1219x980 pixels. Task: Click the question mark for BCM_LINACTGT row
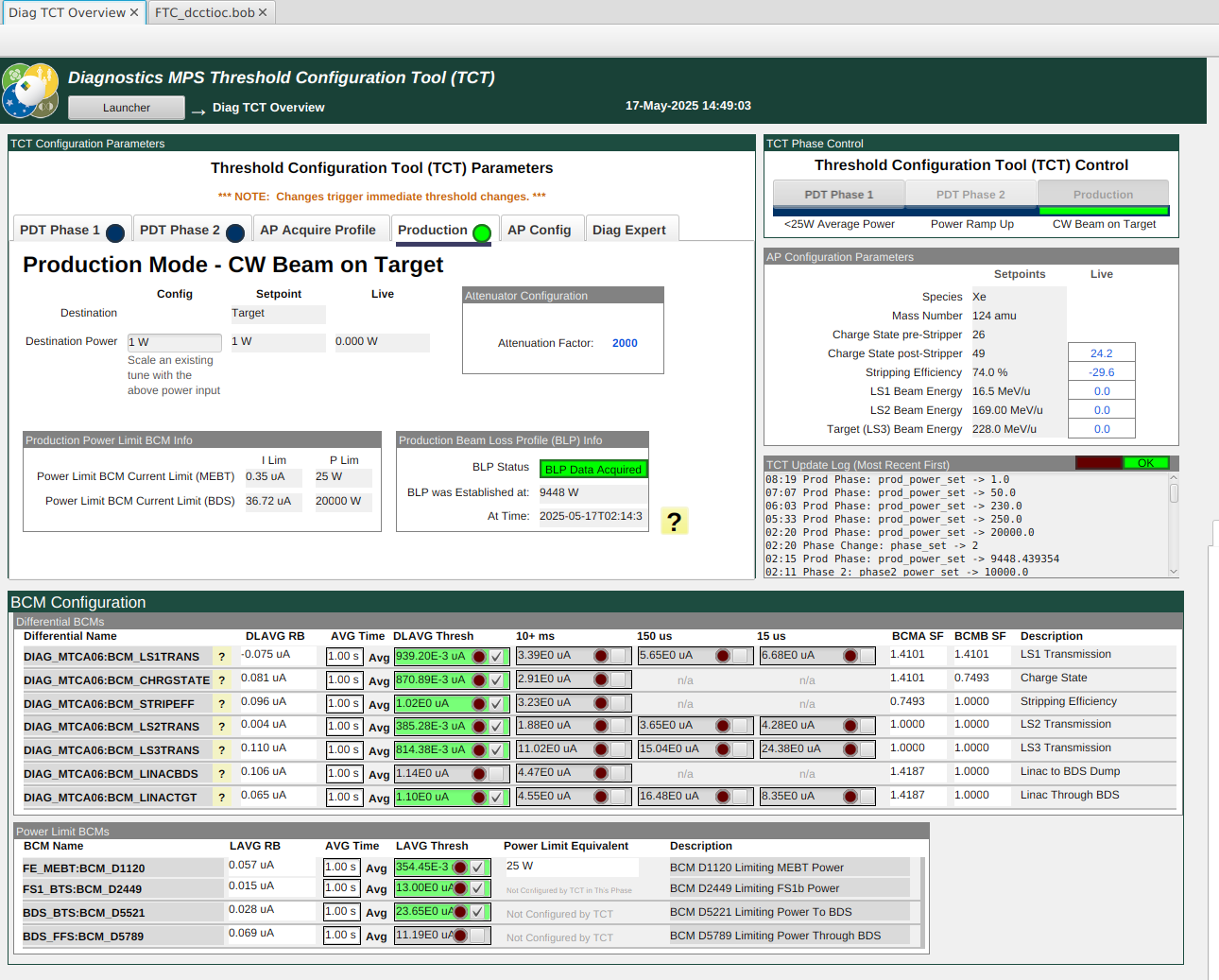(222, 798)
